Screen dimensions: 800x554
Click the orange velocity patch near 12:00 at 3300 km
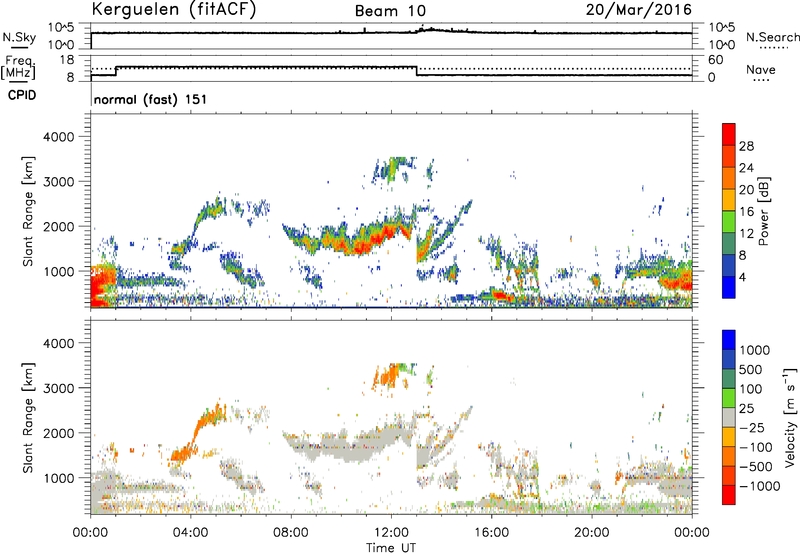(390, 376)
